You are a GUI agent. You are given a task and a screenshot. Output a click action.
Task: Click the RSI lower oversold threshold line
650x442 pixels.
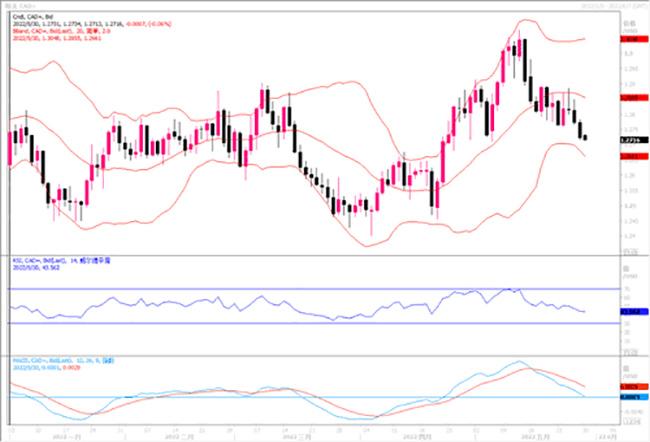[300, 323]
